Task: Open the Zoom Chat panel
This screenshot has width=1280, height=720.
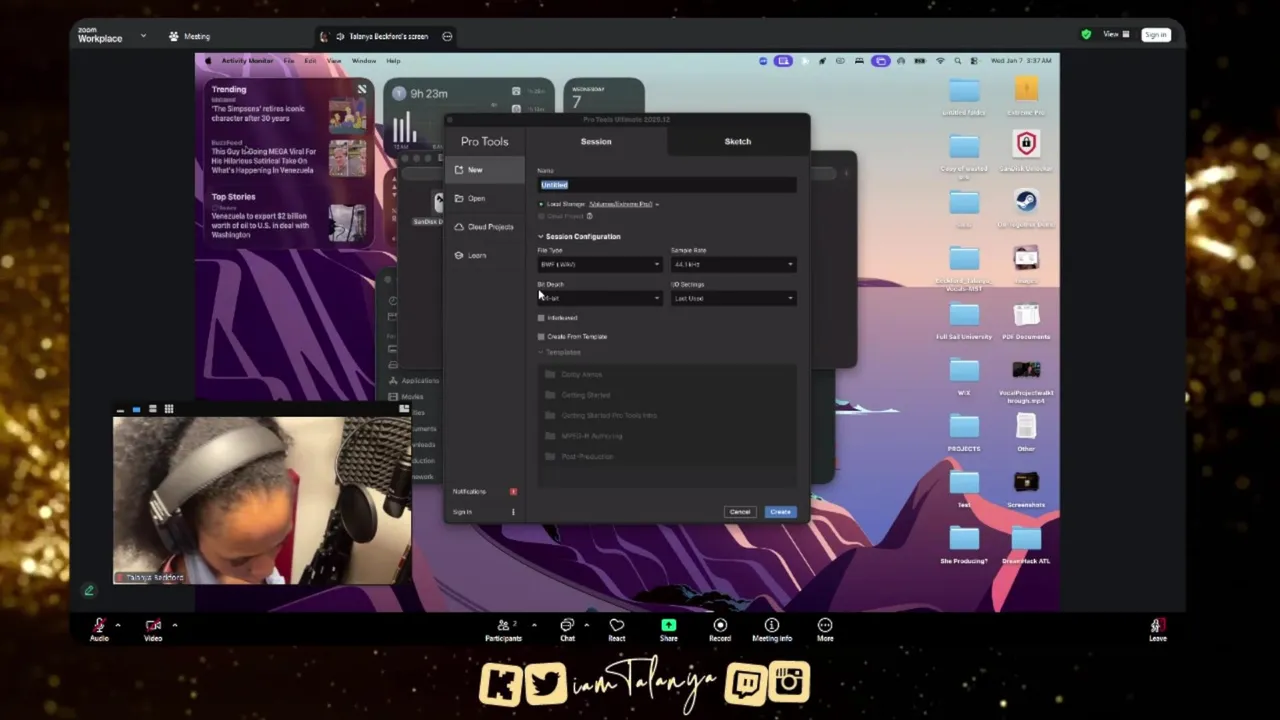Action: (567, 629)
